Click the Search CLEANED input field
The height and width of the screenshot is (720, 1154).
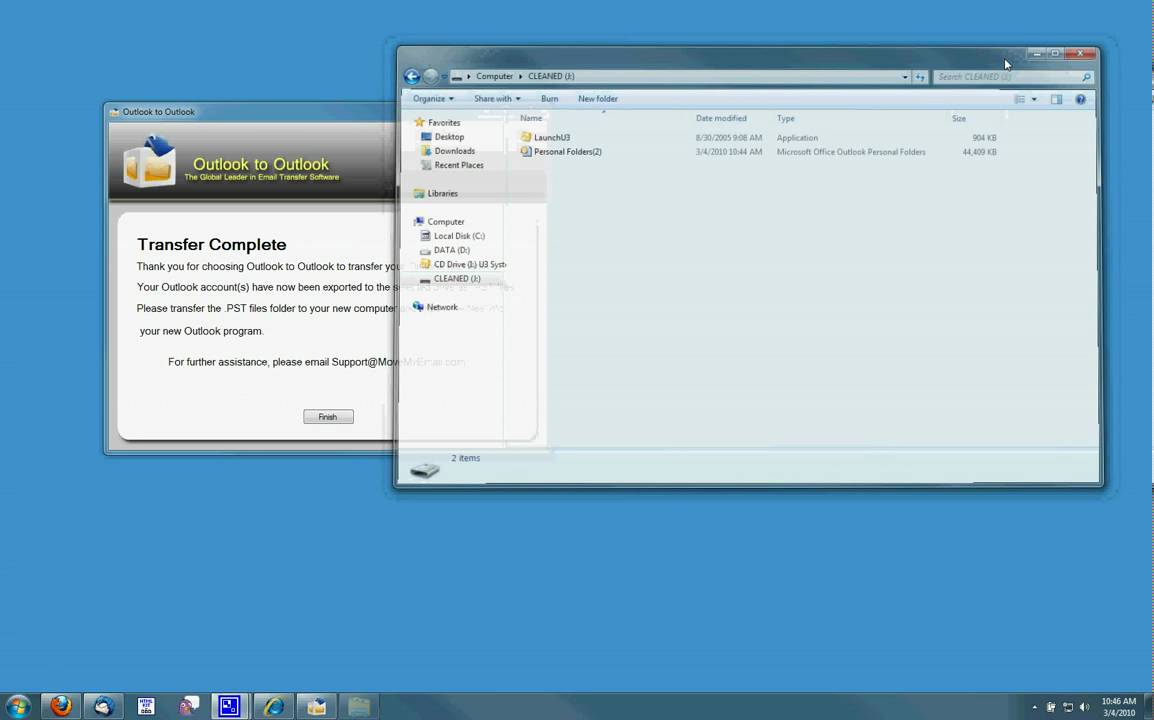[x=1007, y=77]
